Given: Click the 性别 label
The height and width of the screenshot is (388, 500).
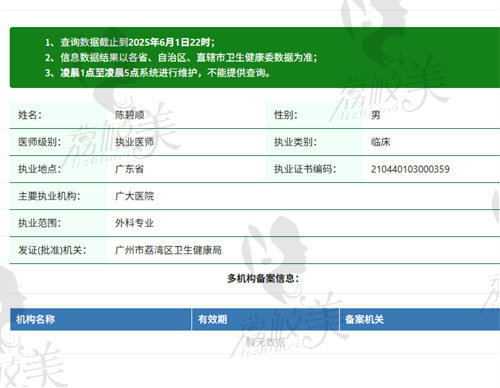Looking at the screenshot, I should pos(286,115).
